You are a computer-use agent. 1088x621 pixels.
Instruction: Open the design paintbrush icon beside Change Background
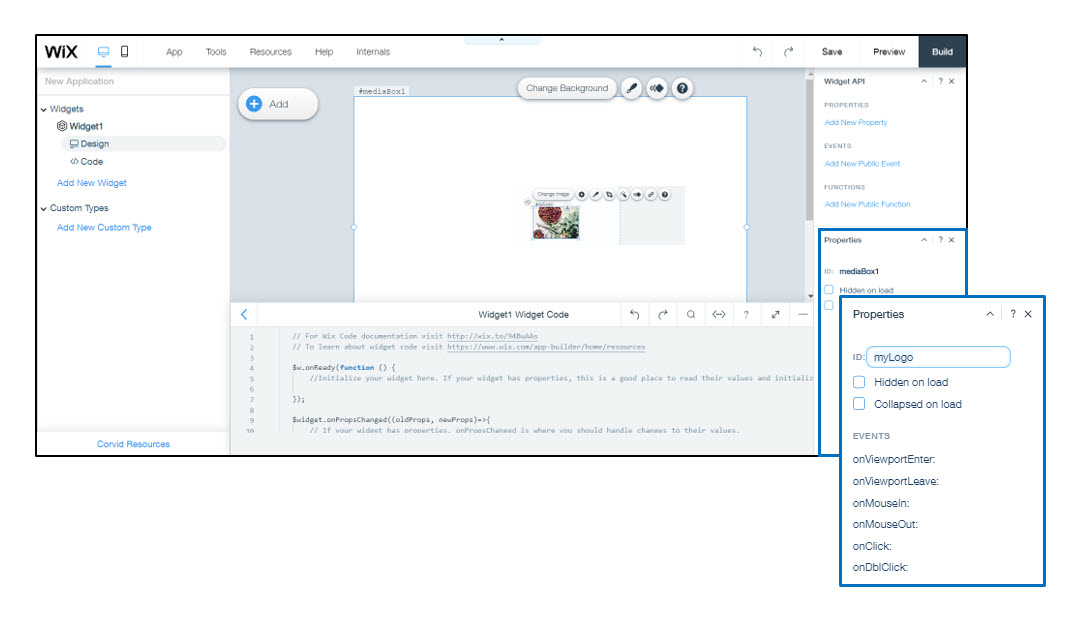pos(631,88)
